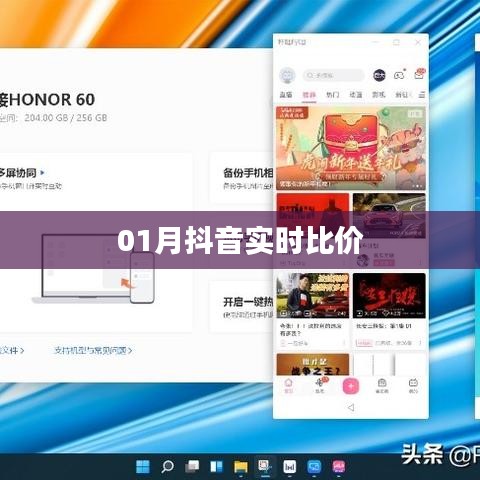Open the 动态 feed tab icon
Screen dimensions: 480x480
320,386
